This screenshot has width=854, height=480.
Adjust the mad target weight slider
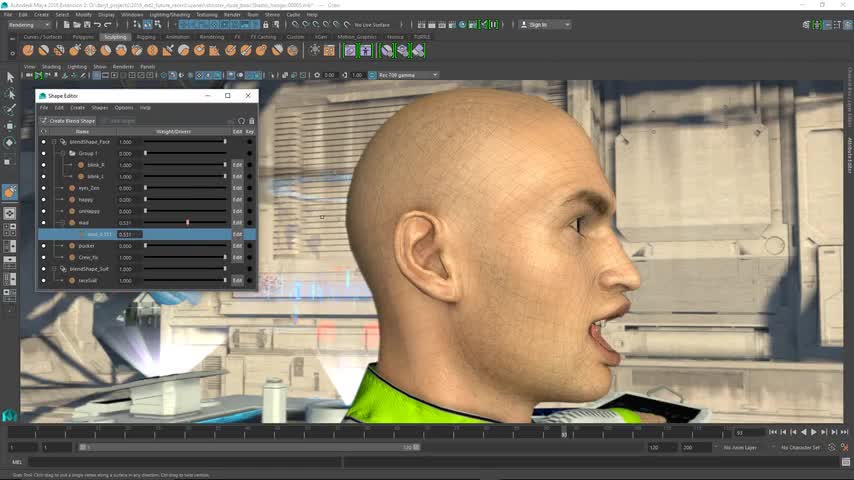click(x=187, y=223)
